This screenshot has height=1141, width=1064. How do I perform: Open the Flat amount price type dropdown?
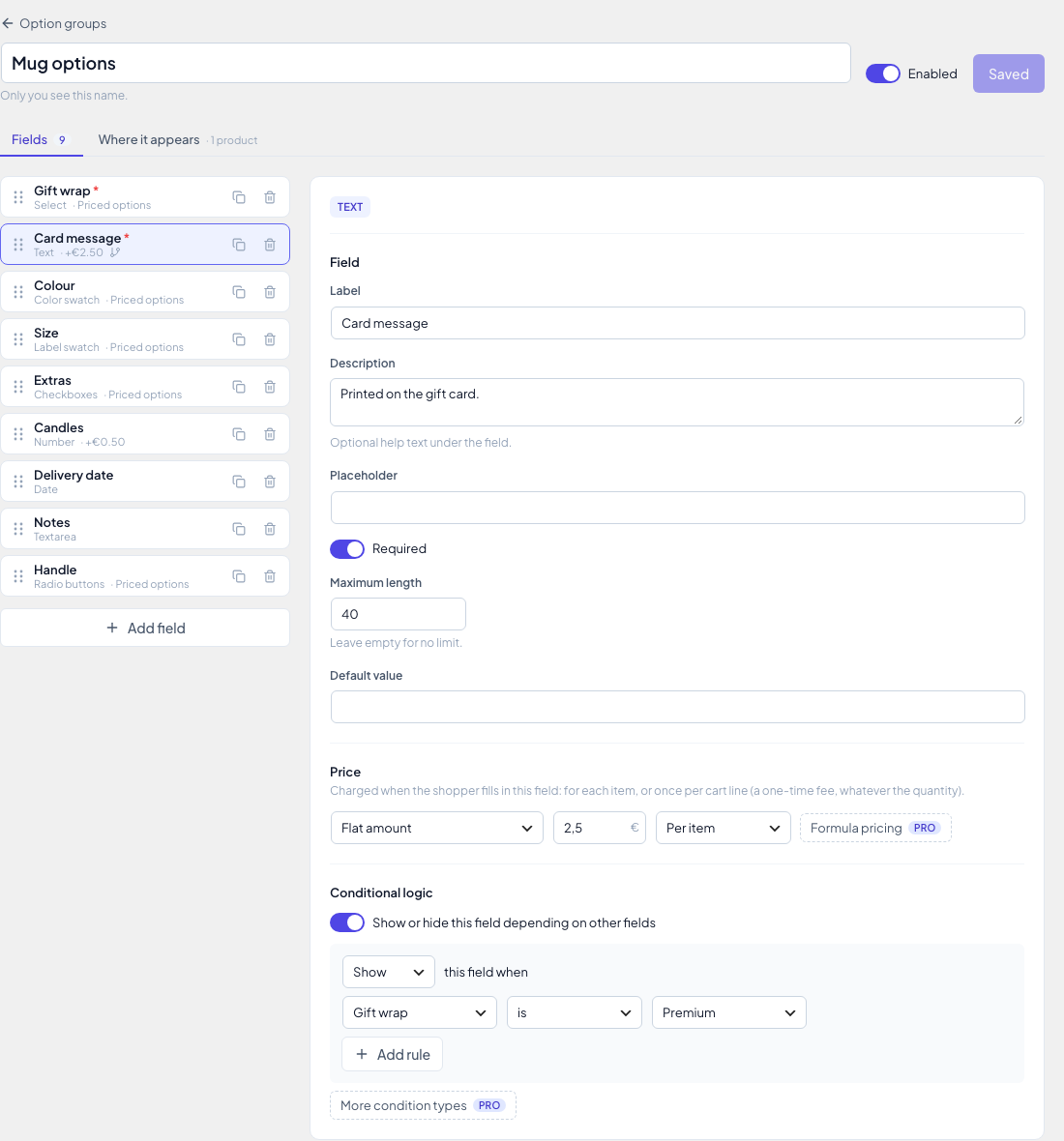436,828
